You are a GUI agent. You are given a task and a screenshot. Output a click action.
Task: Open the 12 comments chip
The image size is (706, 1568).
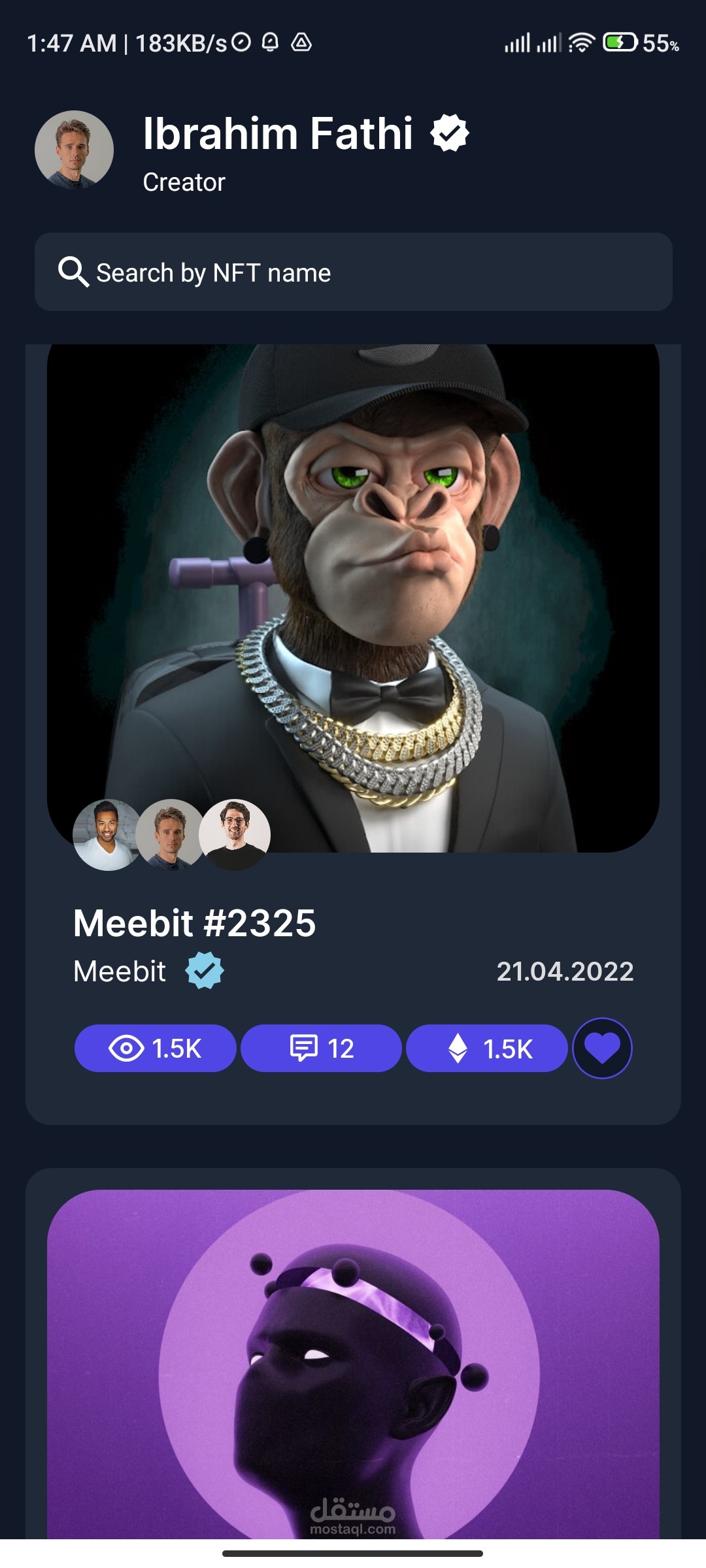[x=321, y=1048]
